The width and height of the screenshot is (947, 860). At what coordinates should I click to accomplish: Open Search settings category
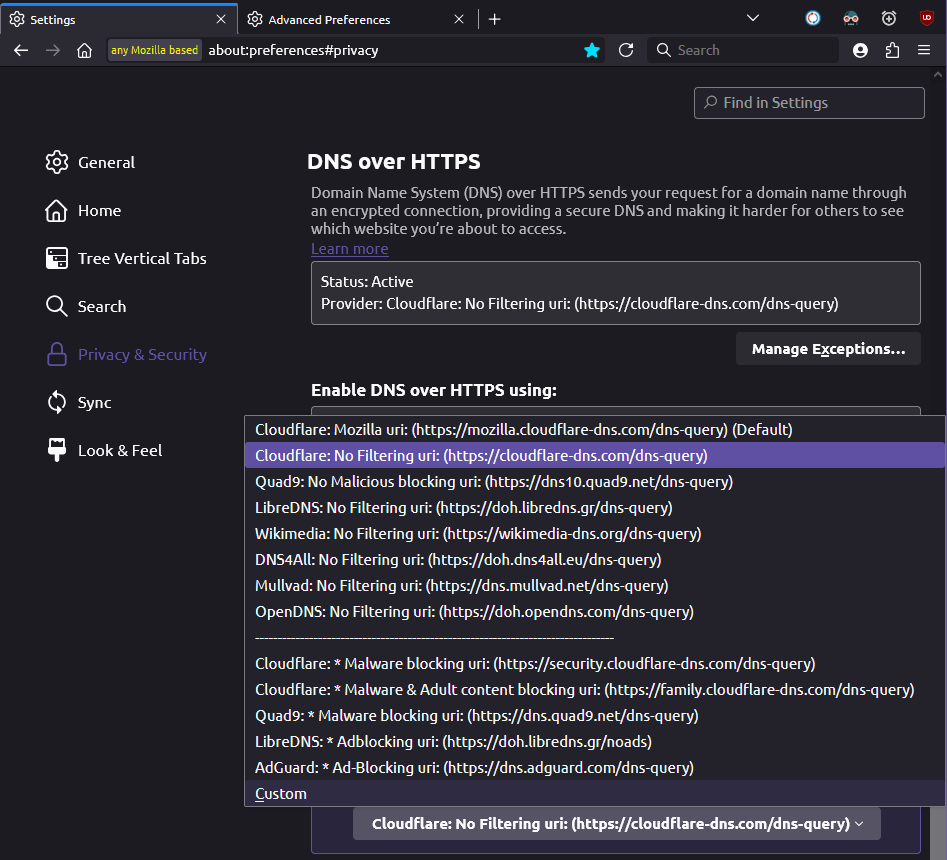[86, 306]
